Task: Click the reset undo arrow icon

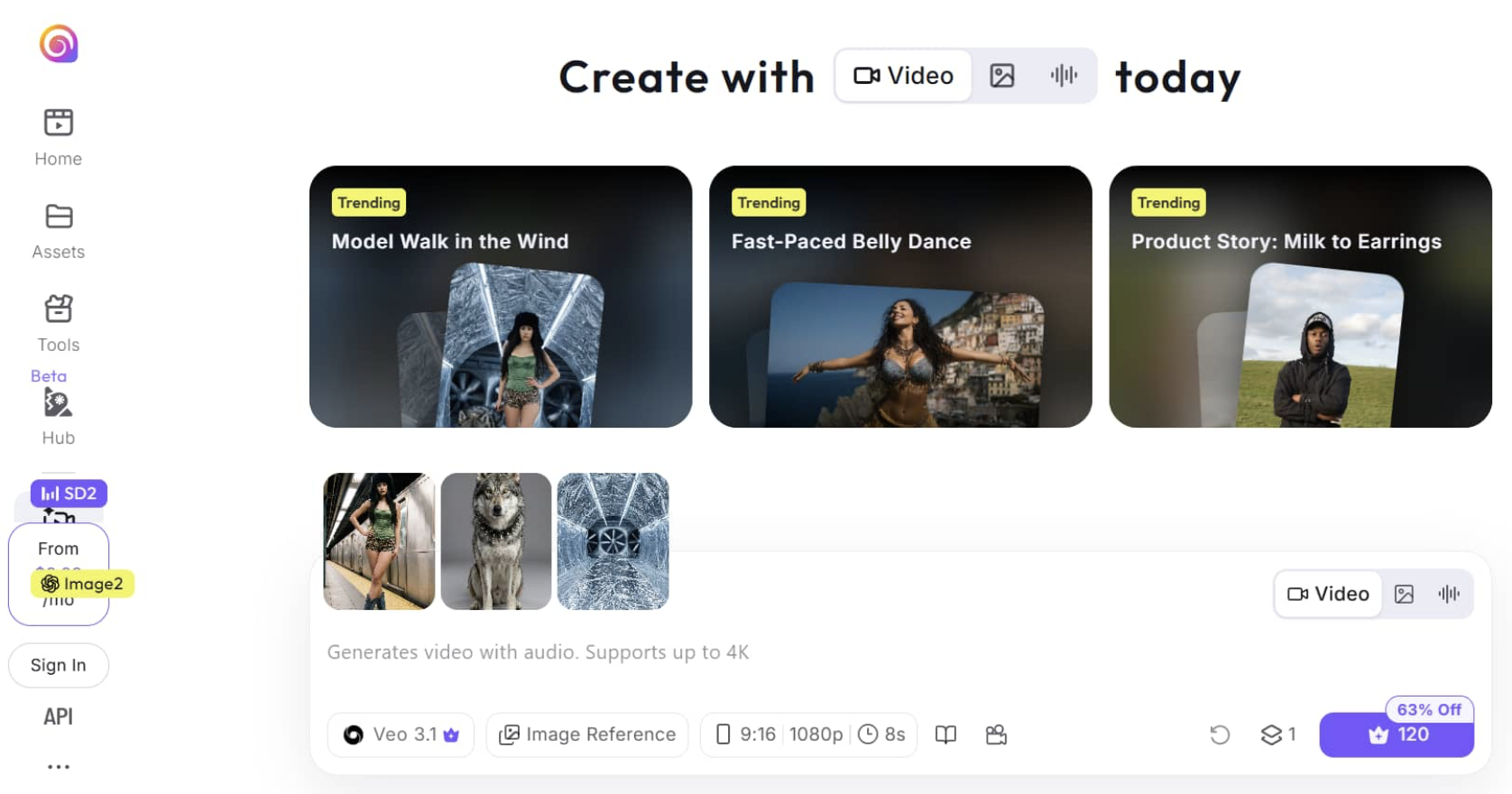Action: (x=1220, y=734)
